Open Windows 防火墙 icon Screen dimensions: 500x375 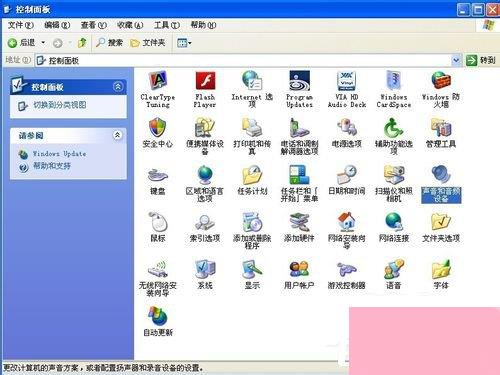tap(441, 81)
